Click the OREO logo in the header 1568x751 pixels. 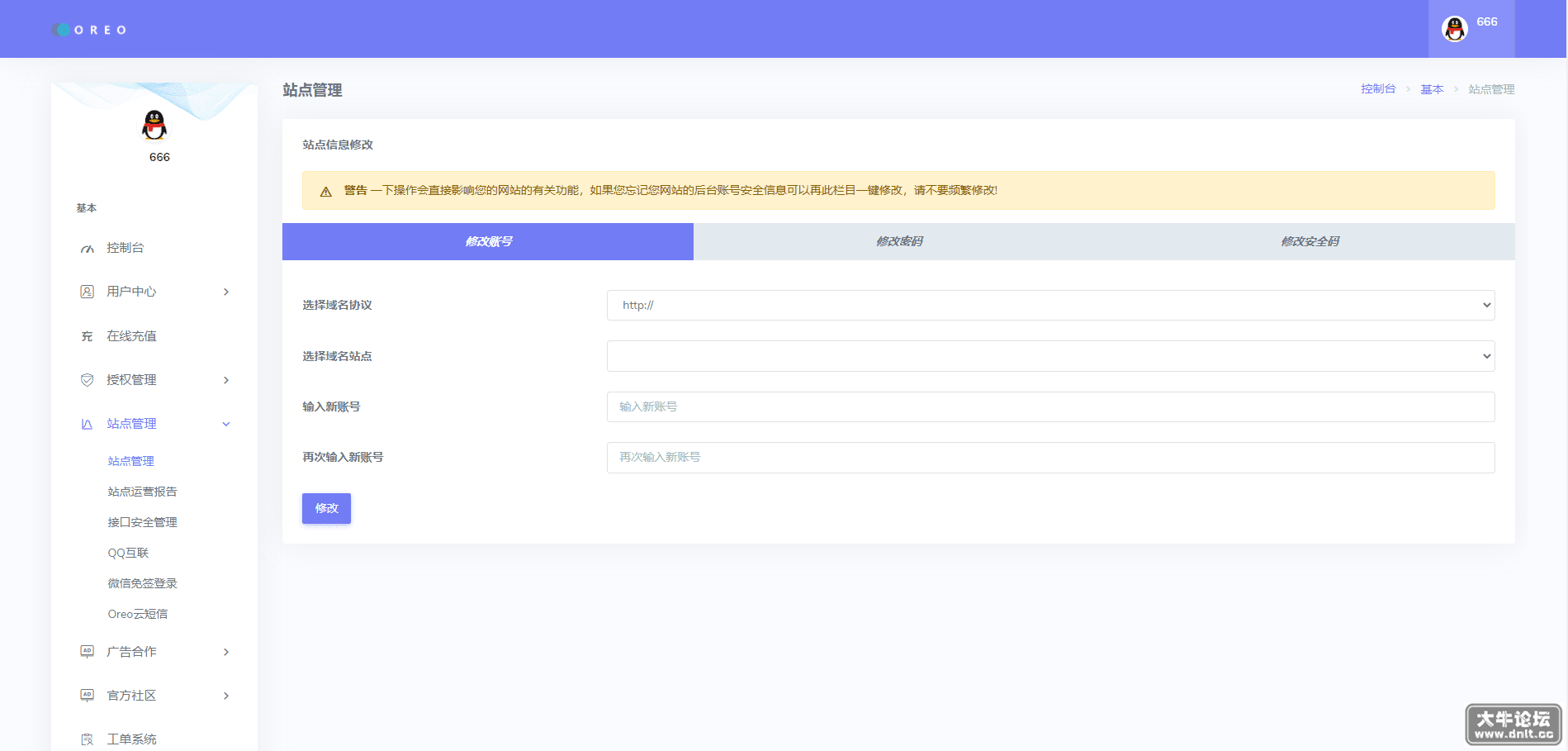(x=88, y=30)
